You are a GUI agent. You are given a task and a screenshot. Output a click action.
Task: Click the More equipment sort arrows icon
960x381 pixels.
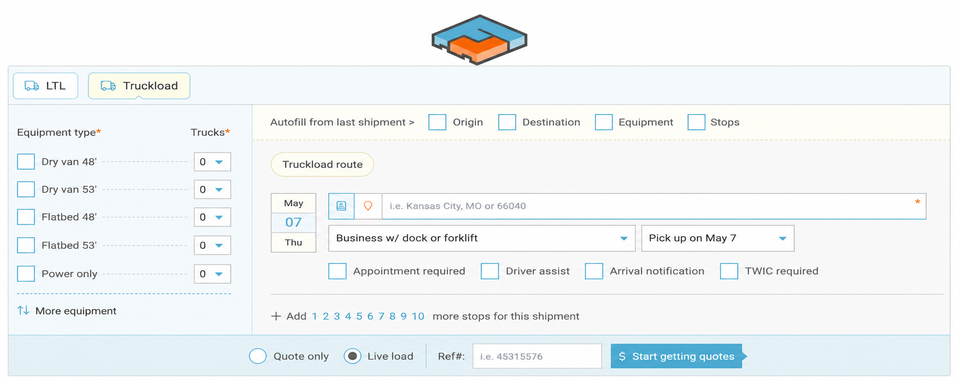point(23,311)
